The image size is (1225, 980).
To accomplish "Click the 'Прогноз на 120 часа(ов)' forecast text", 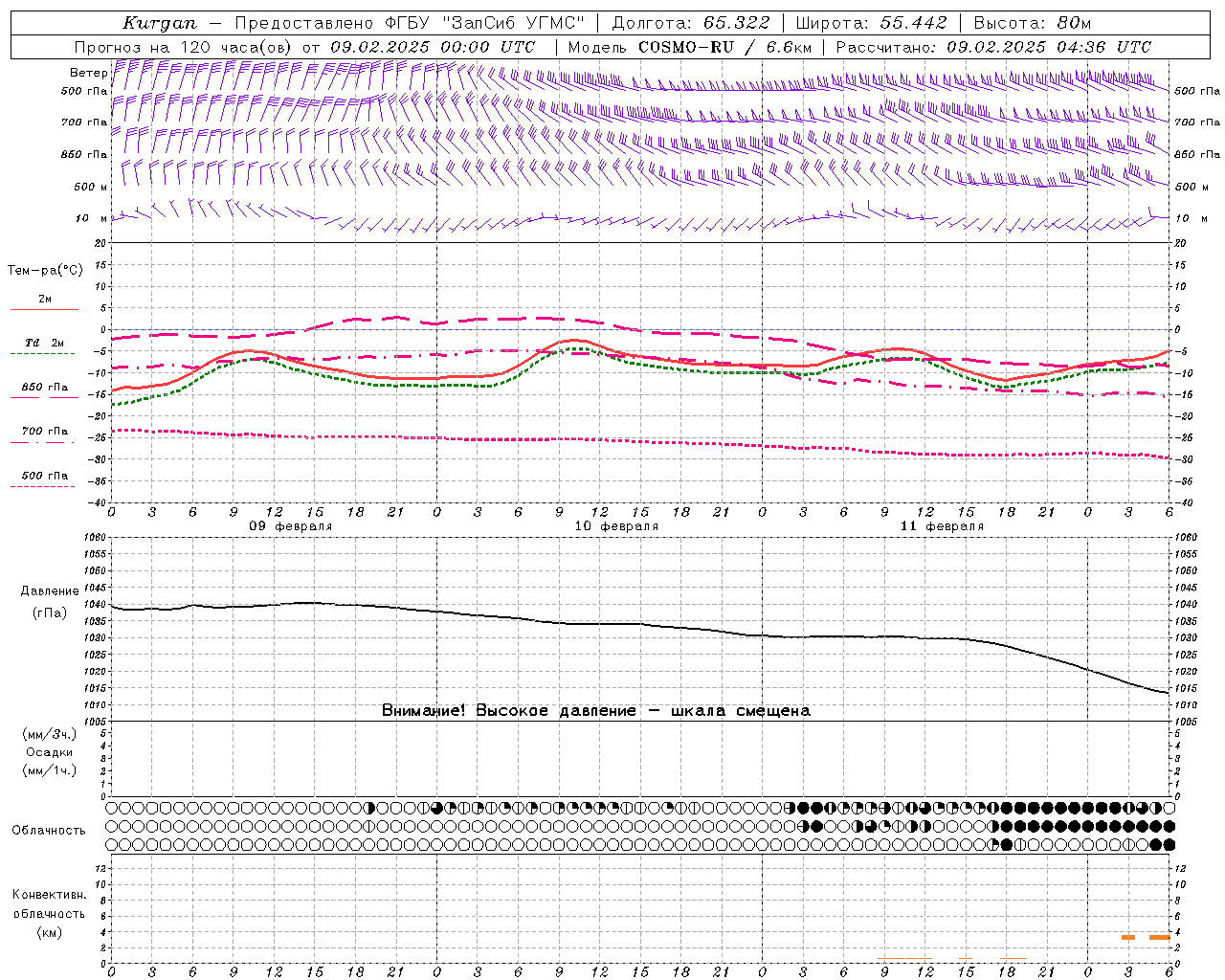I will (184, 46).
